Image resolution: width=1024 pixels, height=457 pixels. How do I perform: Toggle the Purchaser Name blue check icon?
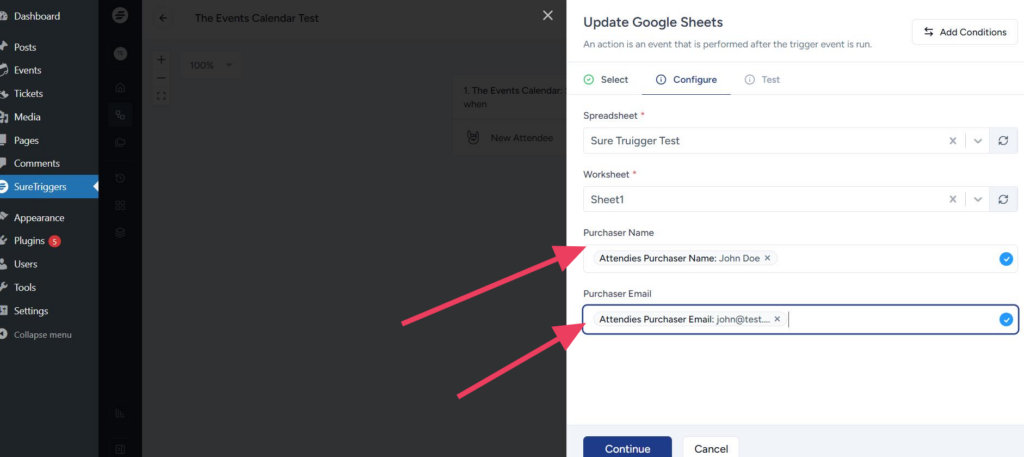[1005, 259]
